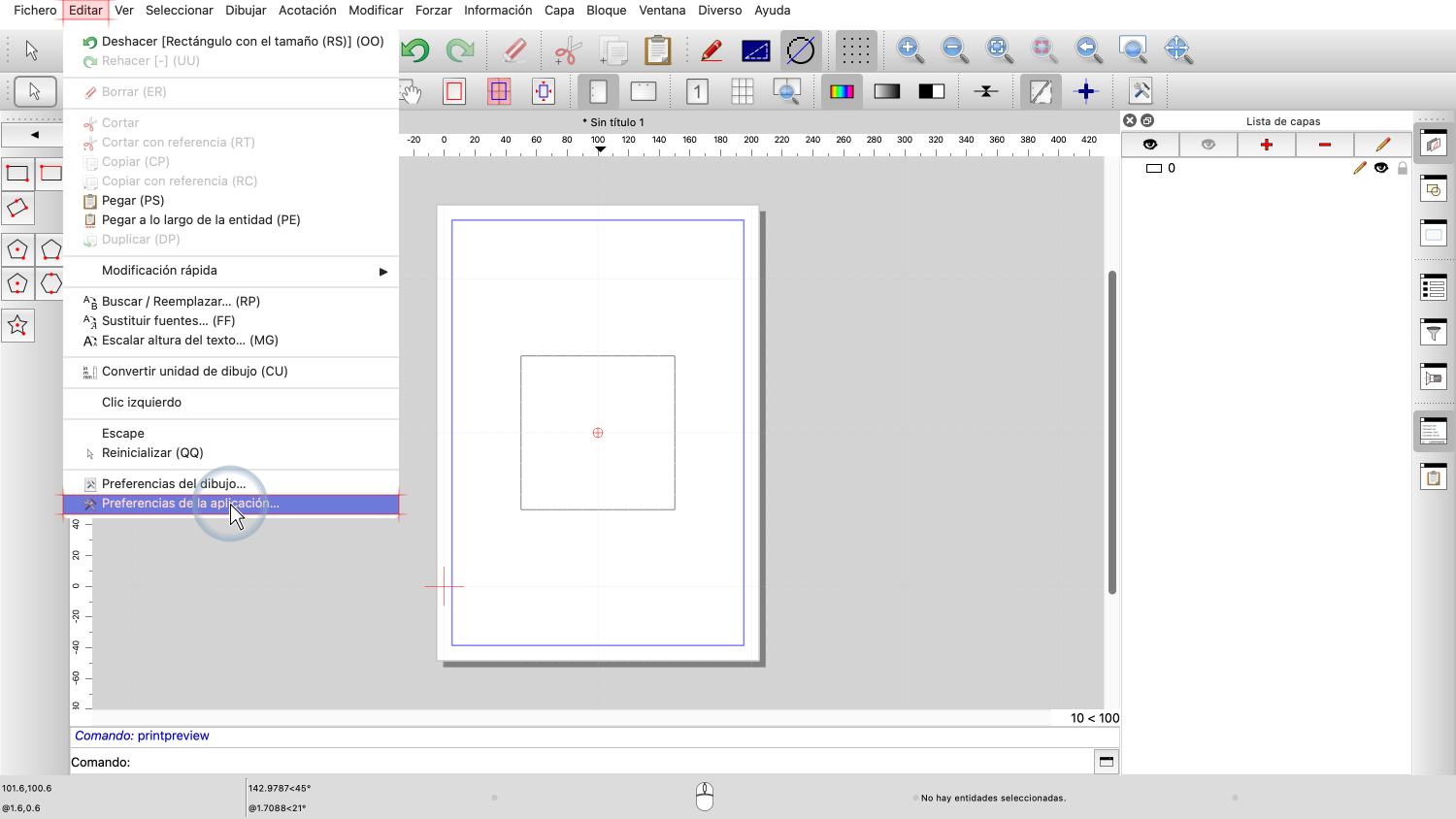The height and width of the screenshot is (819, 1456).
Task: Click Deshacer rectangle in Edit menu
Action: coord(243,42)
